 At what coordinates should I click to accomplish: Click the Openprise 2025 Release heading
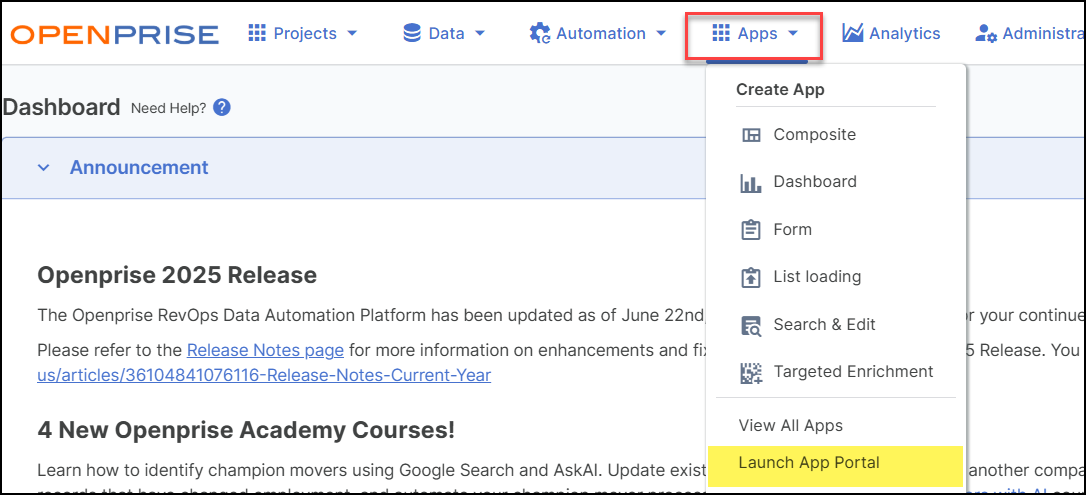coord(177,276)
